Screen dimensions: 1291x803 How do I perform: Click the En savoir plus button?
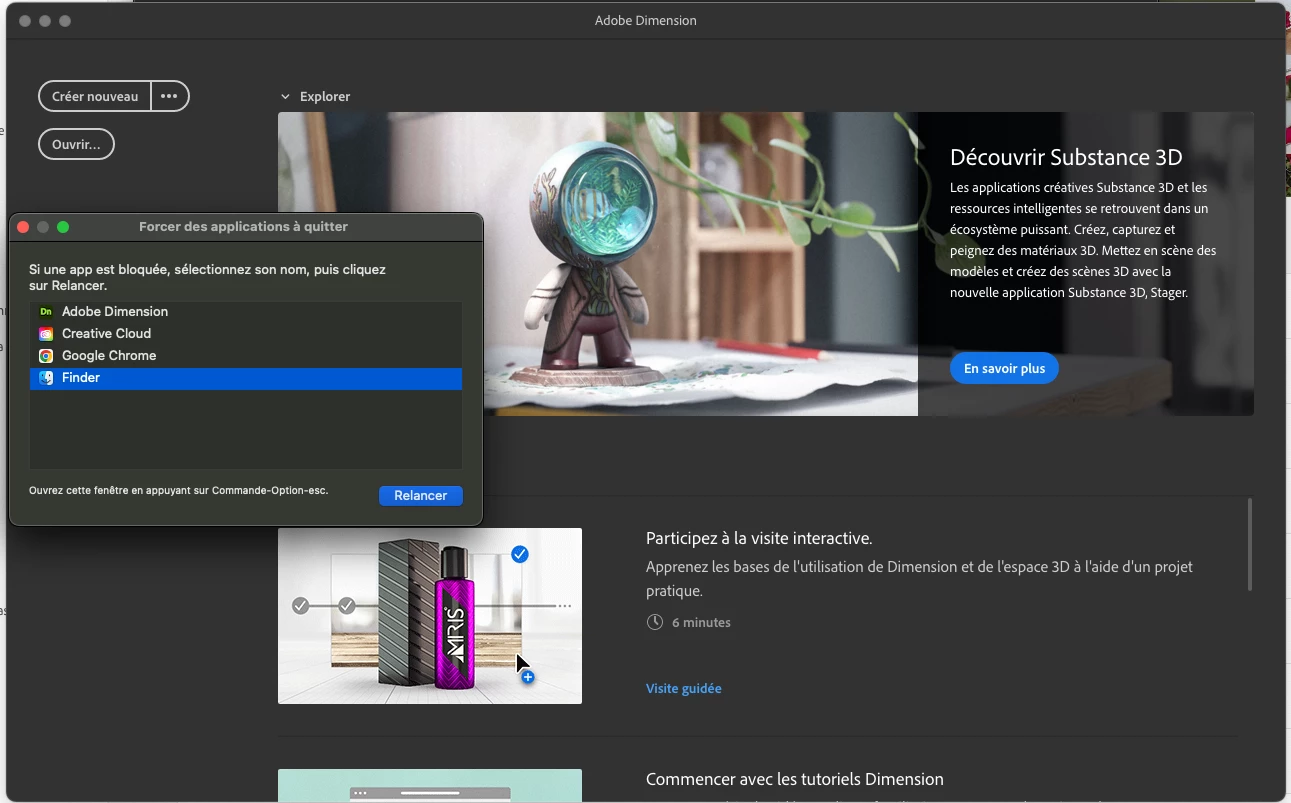[x=1004, y=368]
